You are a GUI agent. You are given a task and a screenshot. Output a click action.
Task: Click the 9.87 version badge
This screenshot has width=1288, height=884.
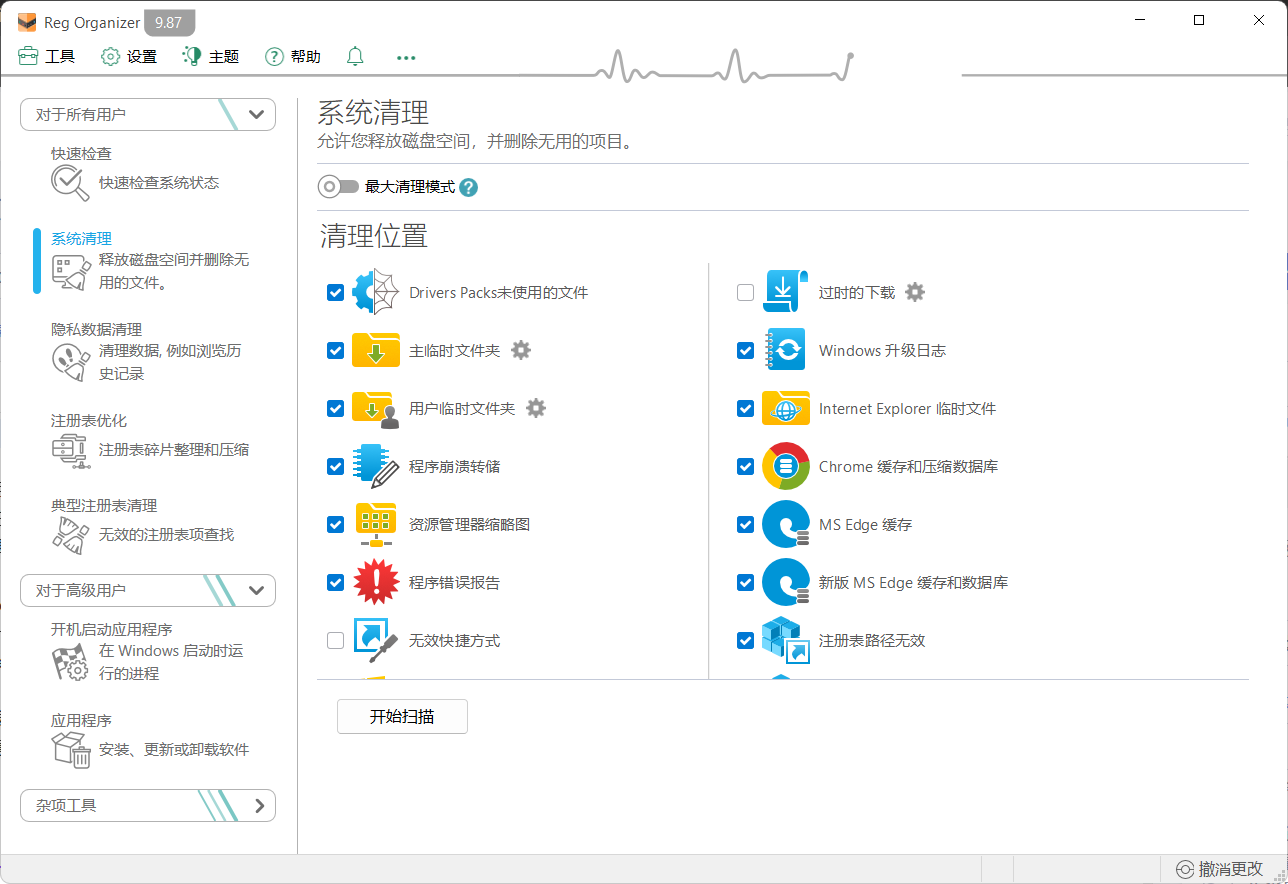click(169, 22)
